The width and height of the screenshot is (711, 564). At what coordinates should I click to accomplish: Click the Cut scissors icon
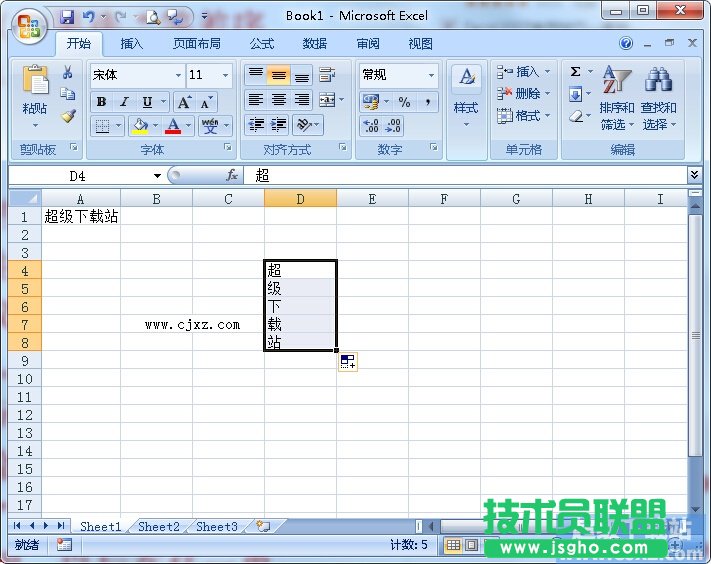pyautogui.click(x=68, y=73)
